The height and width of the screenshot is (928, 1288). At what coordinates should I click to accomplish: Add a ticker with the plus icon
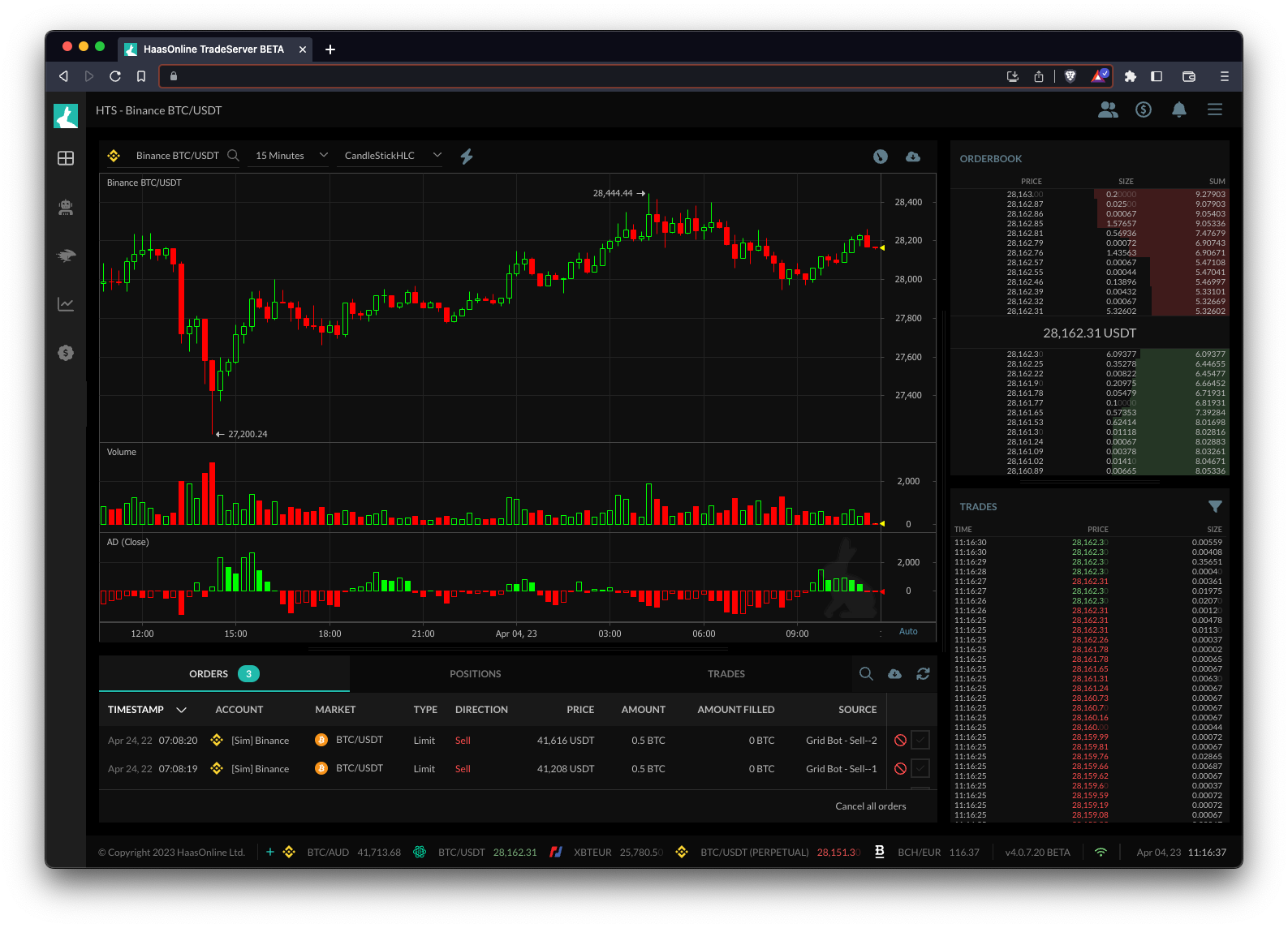pos(270,852)
